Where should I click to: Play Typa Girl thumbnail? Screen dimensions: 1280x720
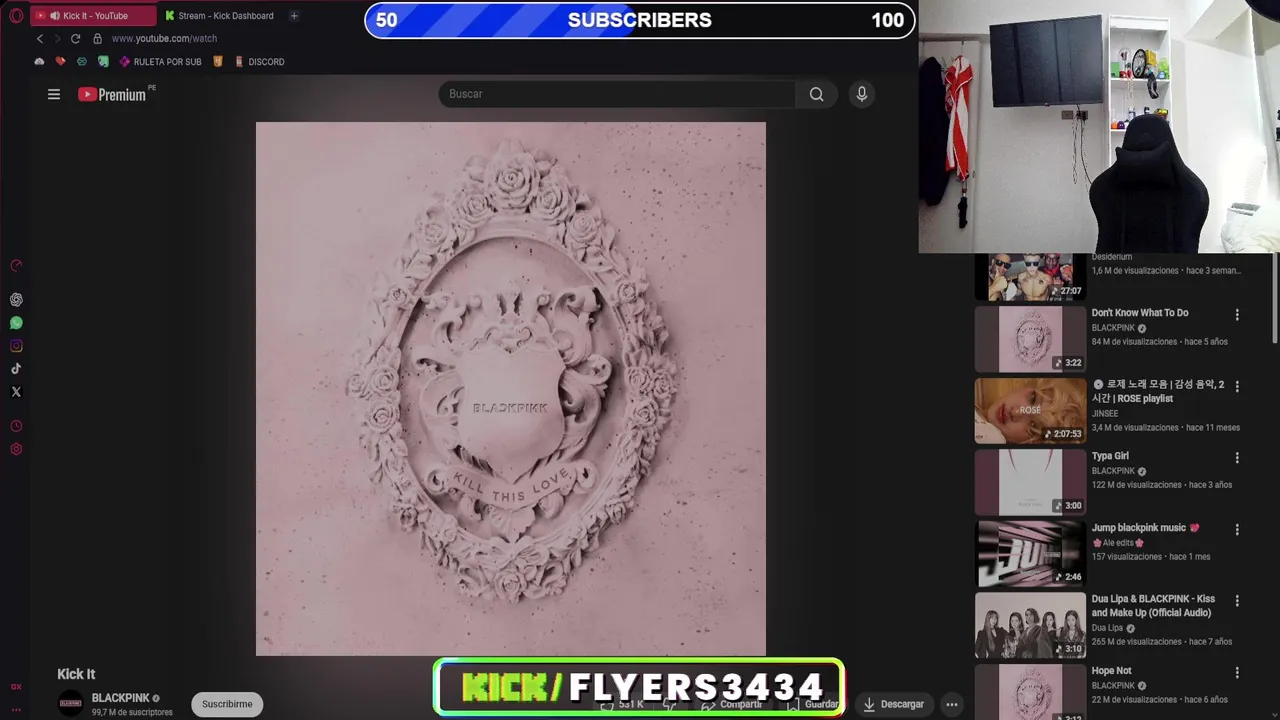point(1030,482)
